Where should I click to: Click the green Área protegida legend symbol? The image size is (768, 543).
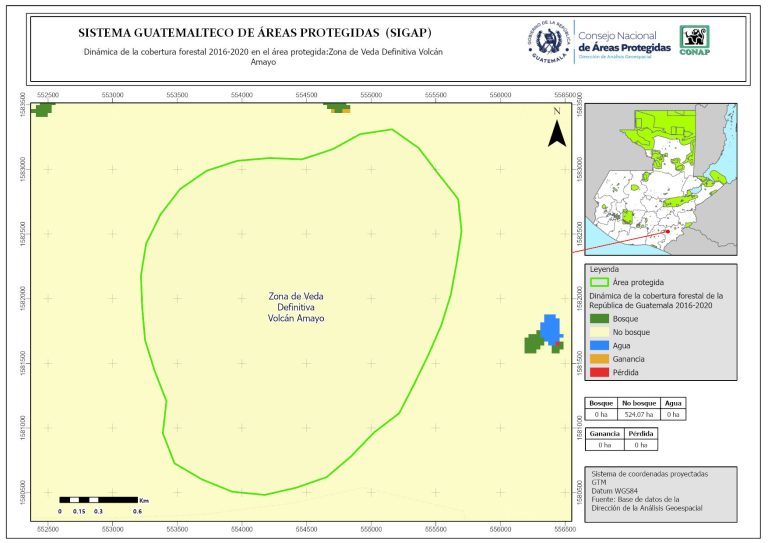point(600,283)
